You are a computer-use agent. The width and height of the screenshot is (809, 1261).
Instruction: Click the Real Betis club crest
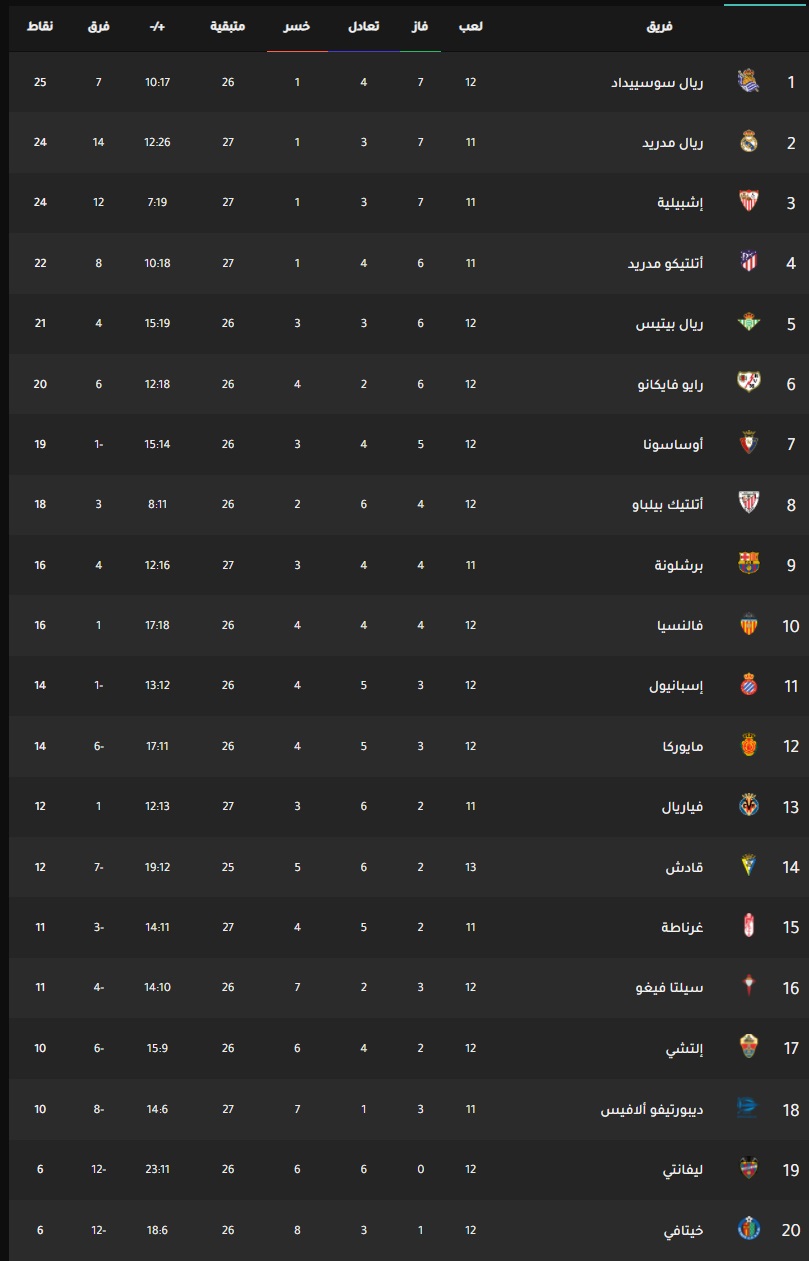748,323
